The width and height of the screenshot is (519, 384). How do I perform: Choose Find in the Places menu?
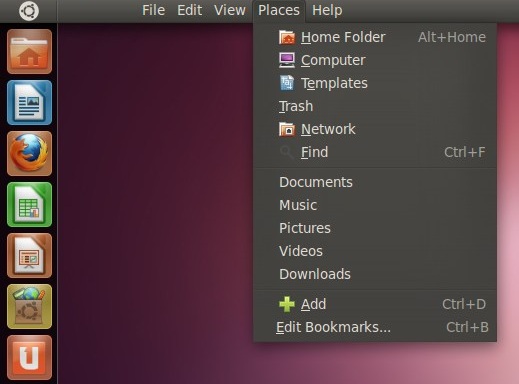[375, 152]
